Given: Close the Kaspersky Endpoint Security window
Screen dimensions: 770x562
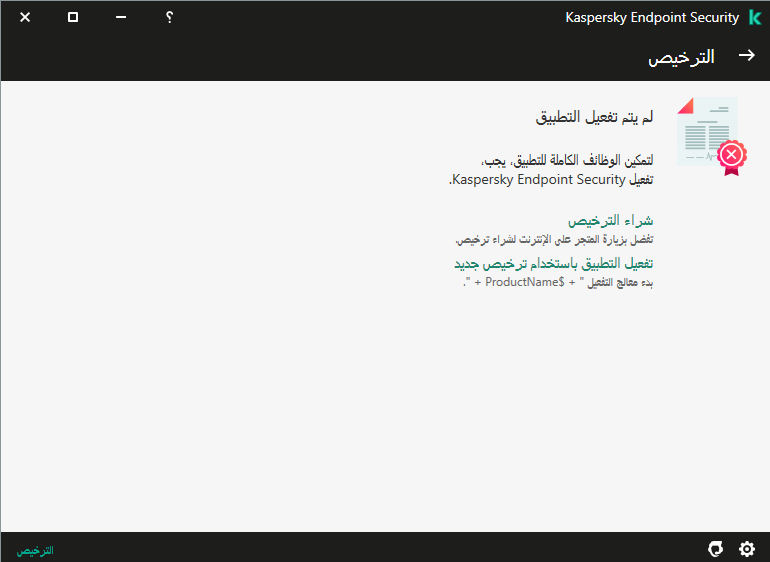Looking at the screenshot, I should click(25, 17).
